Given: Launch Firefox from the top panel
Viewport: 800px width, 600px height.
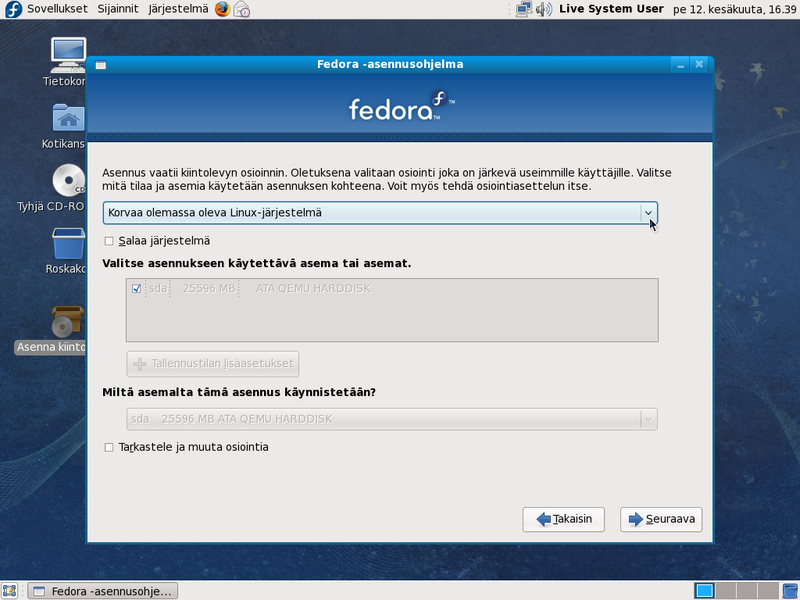Looking at the screenshot, I should [x=222, y=9].
